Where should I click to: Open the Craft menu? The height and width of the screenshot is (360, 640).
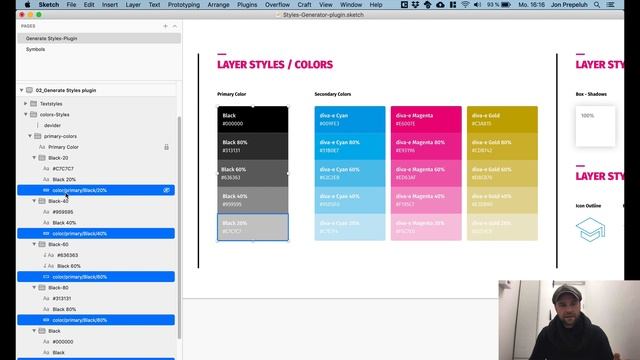(304, 5)
